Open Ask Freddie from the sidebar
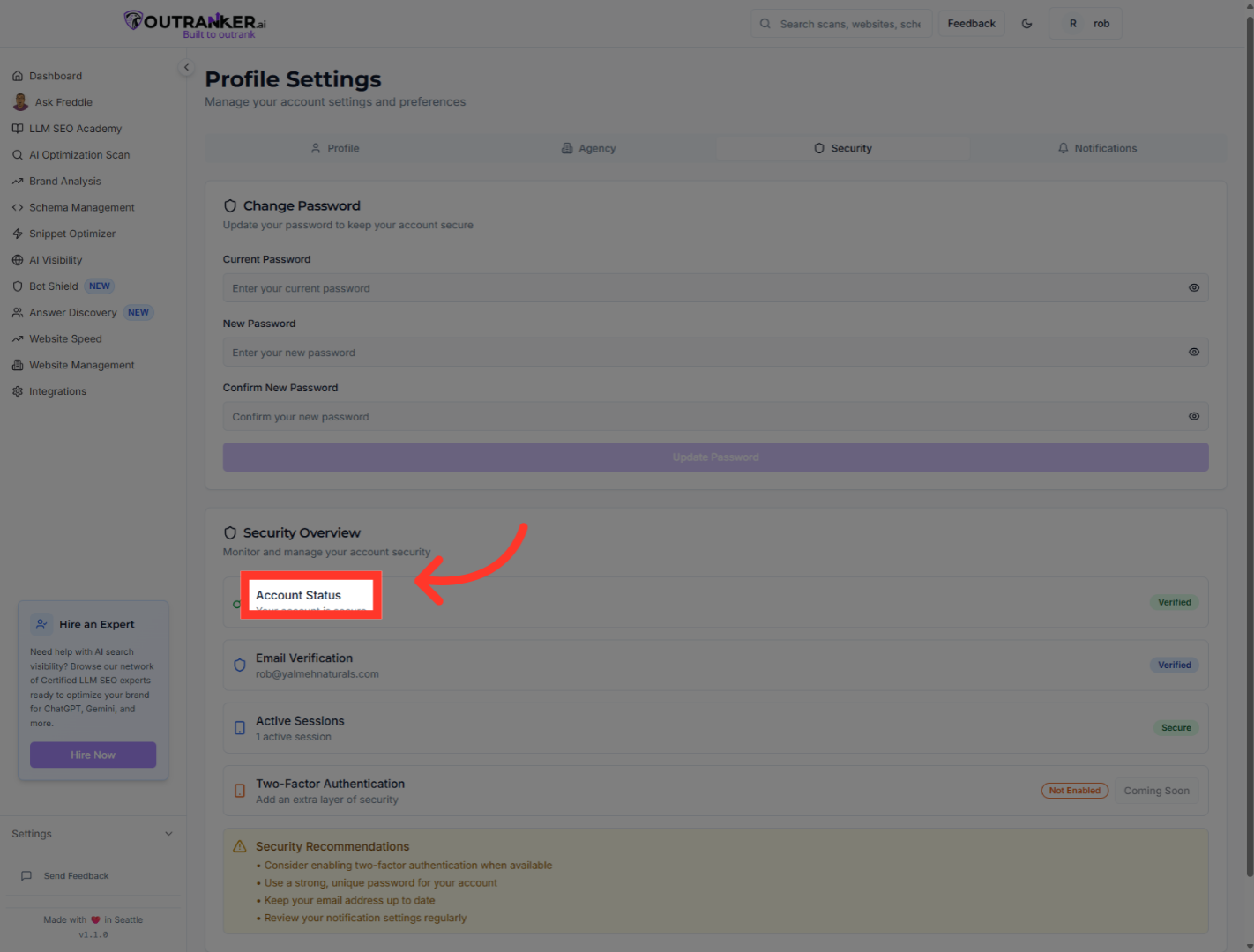Viewport: 1254px width, 952px height. (62, 101)
